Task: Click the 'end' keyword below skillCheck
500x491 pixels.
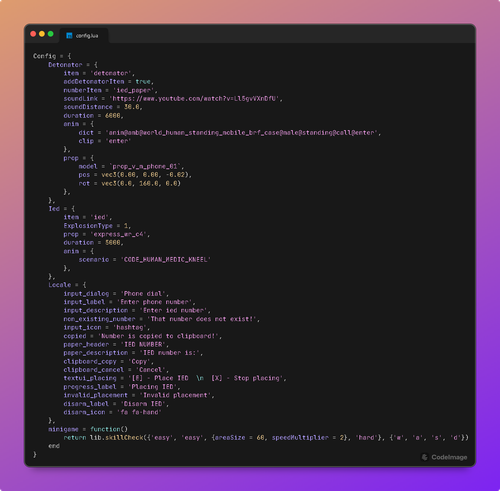Action: pos(54,446)
